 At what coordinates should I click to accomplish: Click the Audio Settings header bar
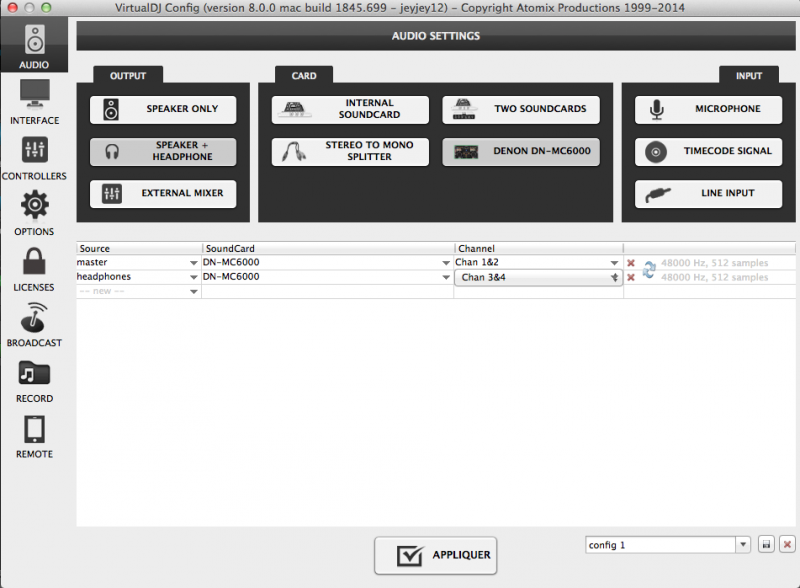(x=436, y=36)
